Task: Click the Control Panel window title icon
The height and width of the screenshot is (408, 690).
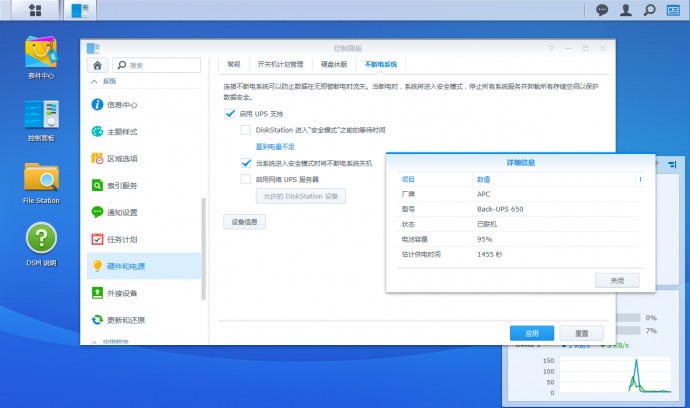Action: click(93, 48)
